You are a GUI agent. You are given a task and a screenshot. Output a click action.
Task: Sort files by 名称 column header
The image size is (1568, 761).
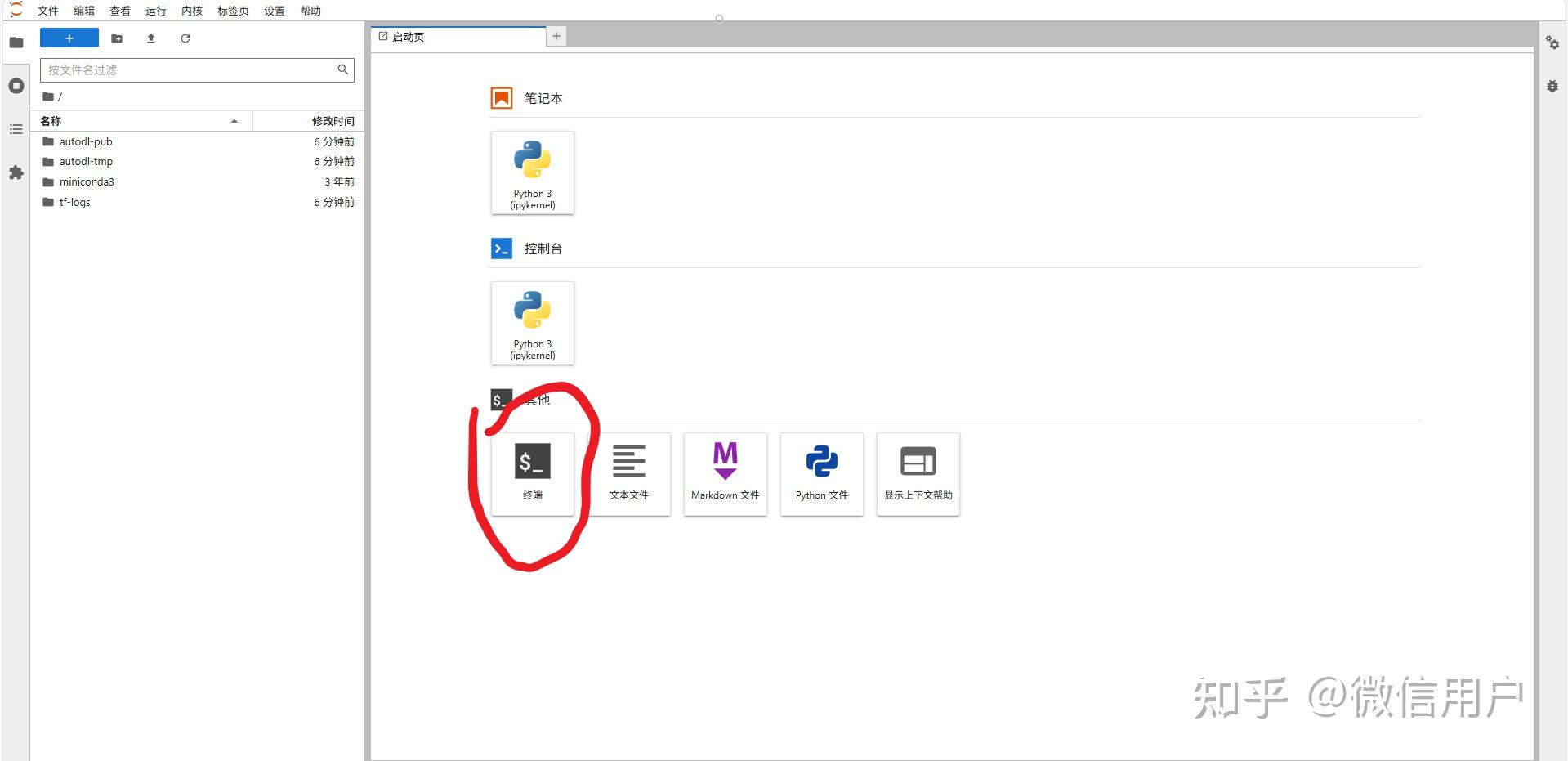click(141, 121)
